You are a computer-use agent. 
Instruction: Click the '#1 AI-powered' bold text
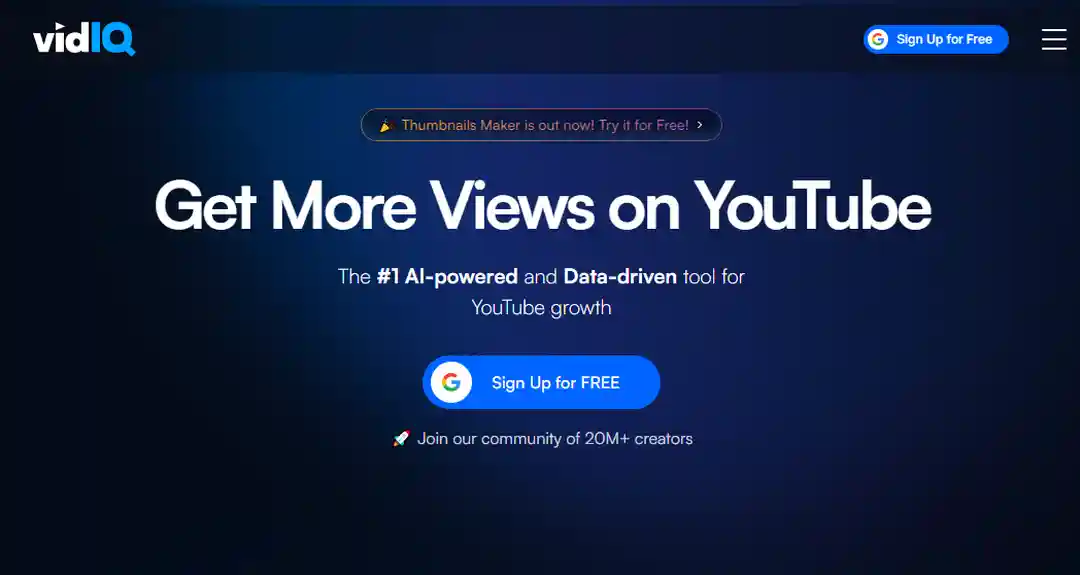coord(447,277)
